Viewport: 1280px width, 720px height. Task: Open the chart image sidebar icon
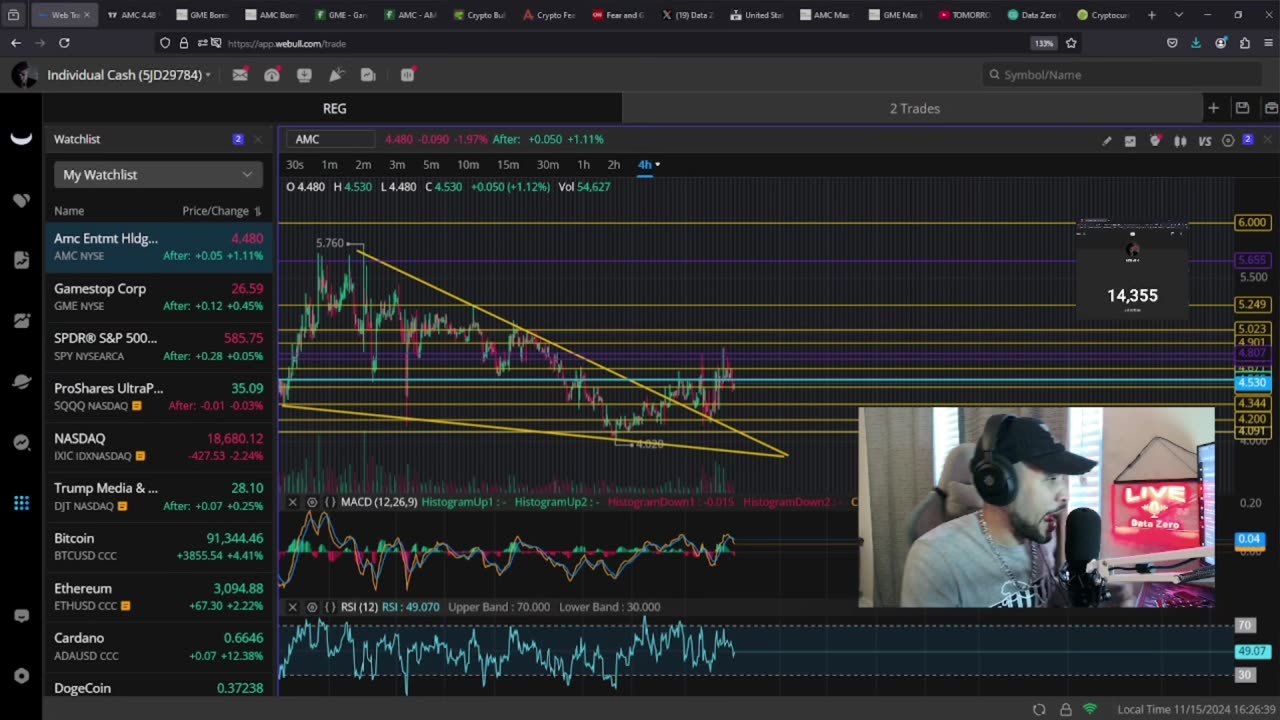[21, 321]
